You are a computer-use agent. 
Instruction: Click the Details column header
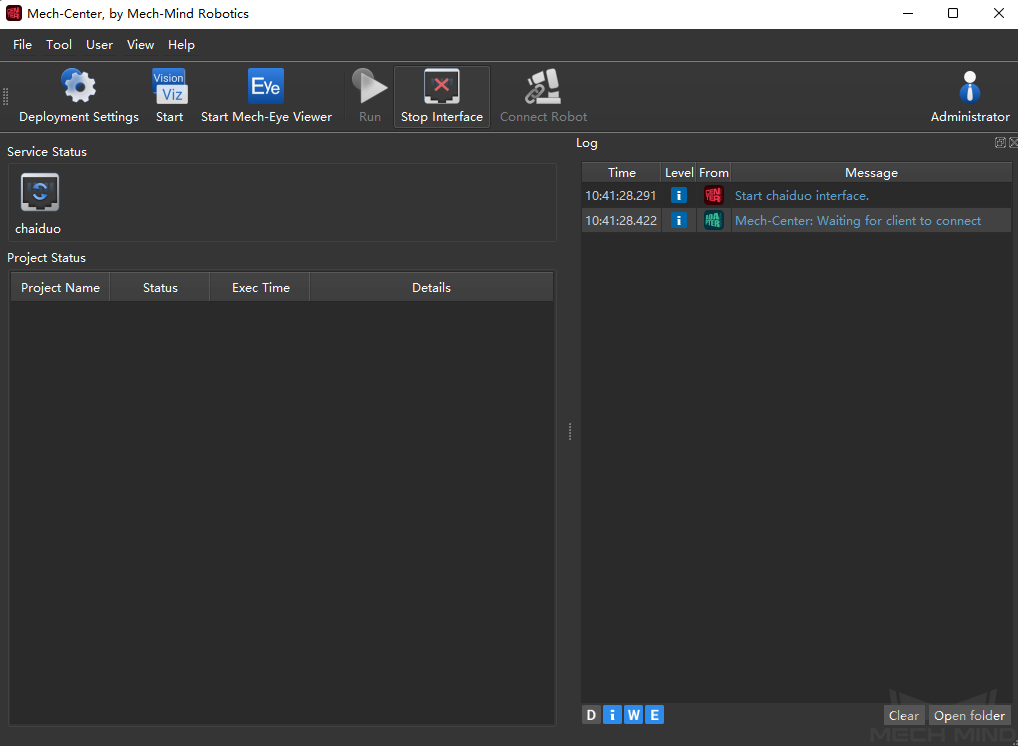tap(431, 288)
